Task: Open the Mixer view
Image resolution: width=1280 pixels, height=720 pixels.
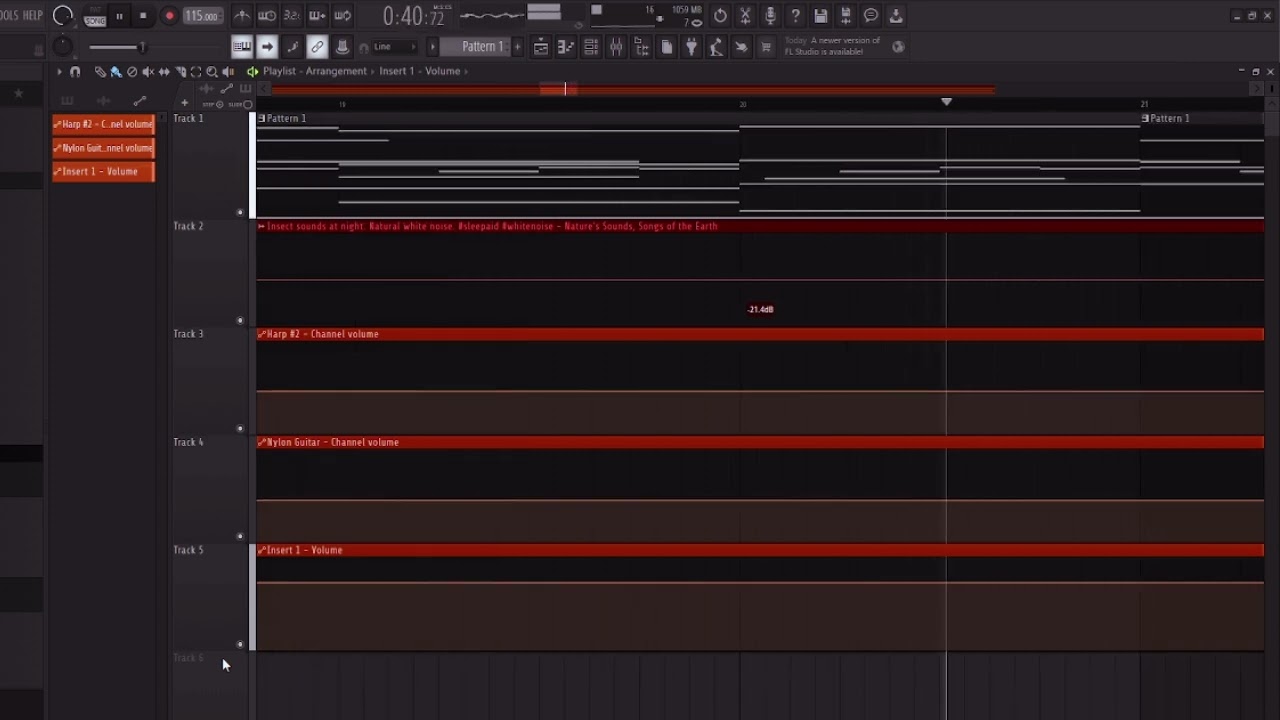Action: click(616, 46)
